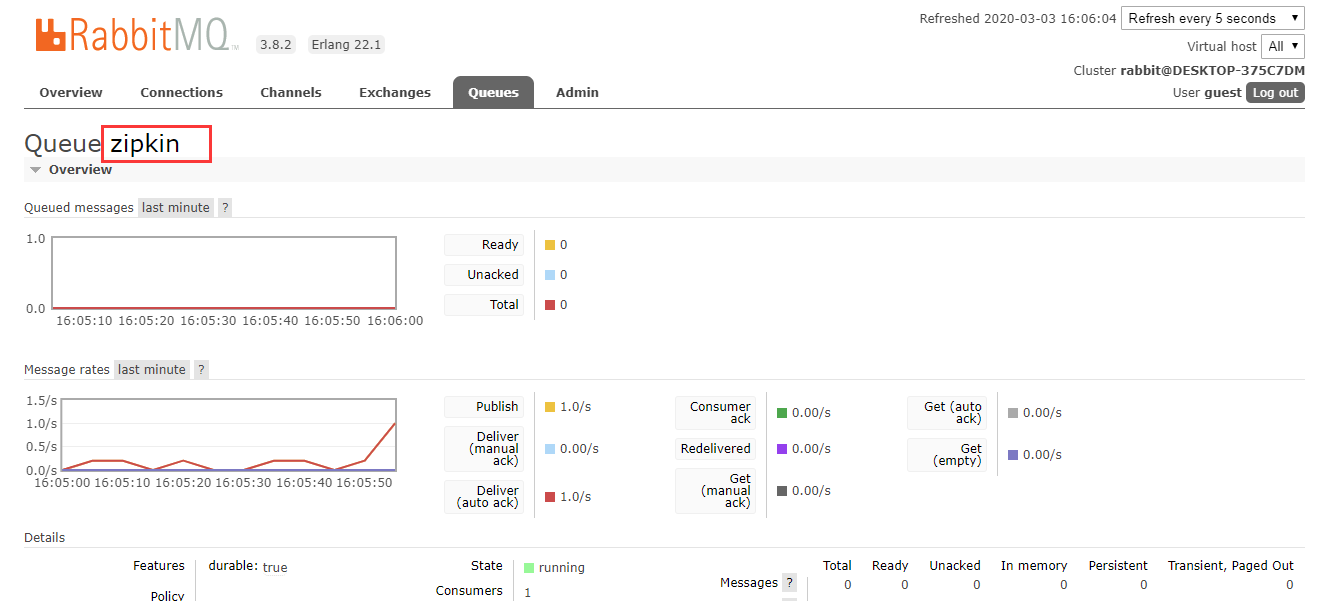Open the refresh interval dropdown
Viewport: 1321px width, 601px height.
point(1212,18)
